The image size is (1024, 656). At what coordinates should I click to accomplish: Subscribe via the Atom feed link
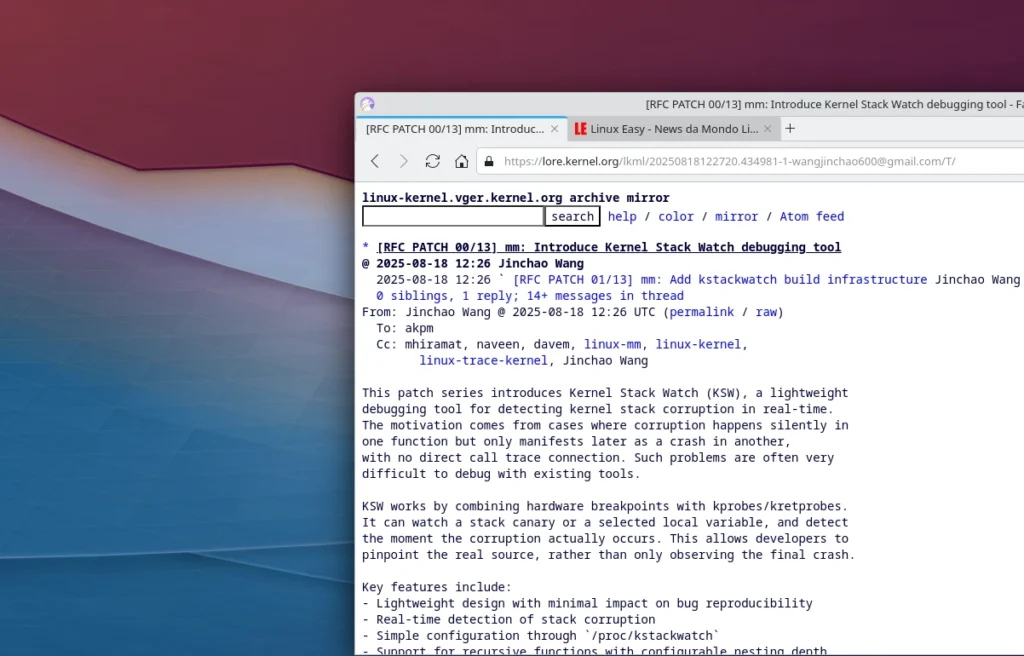click(812, 216)
